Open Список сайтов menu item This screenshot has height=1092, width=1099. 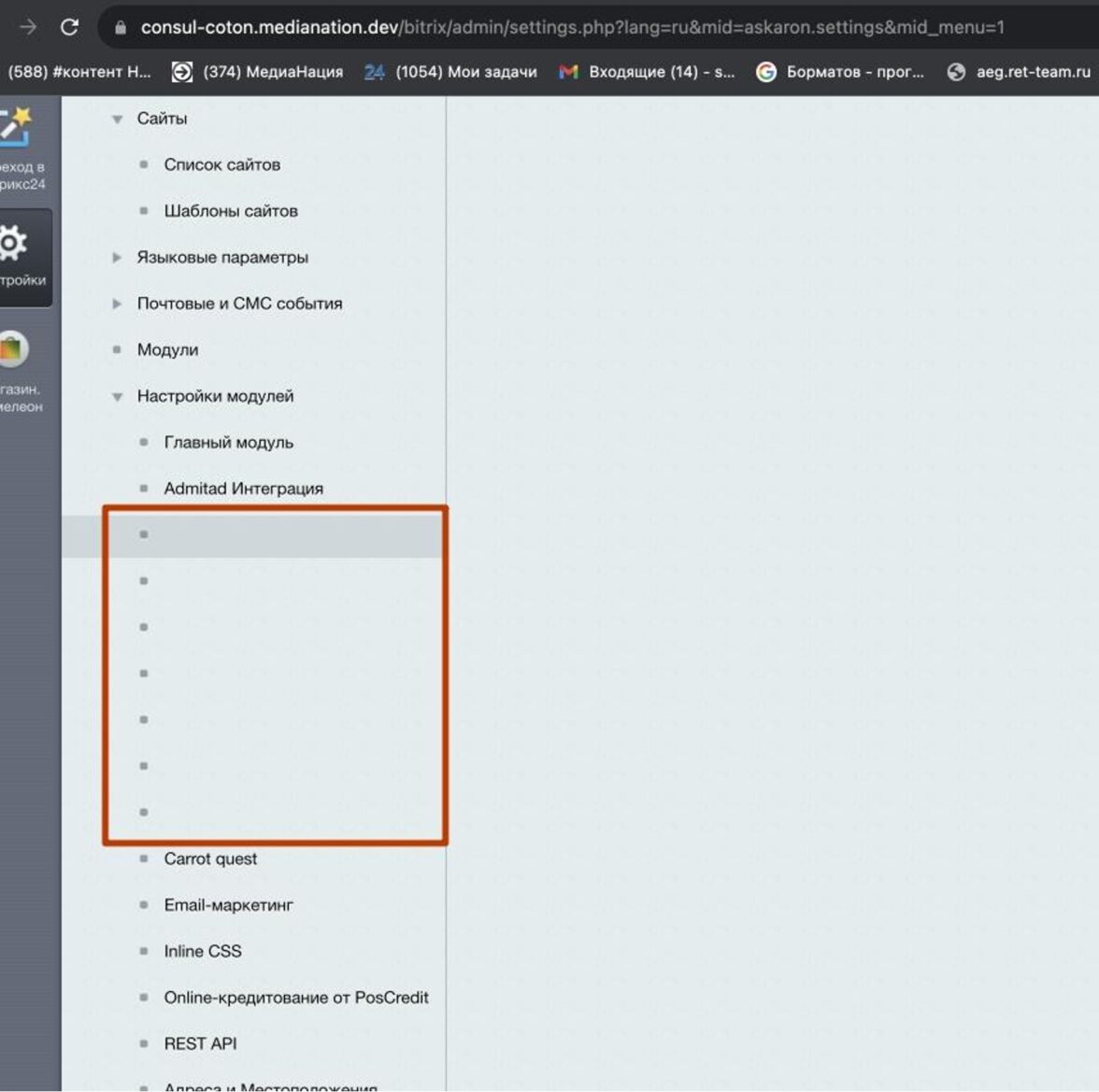(x=221, y=164)
